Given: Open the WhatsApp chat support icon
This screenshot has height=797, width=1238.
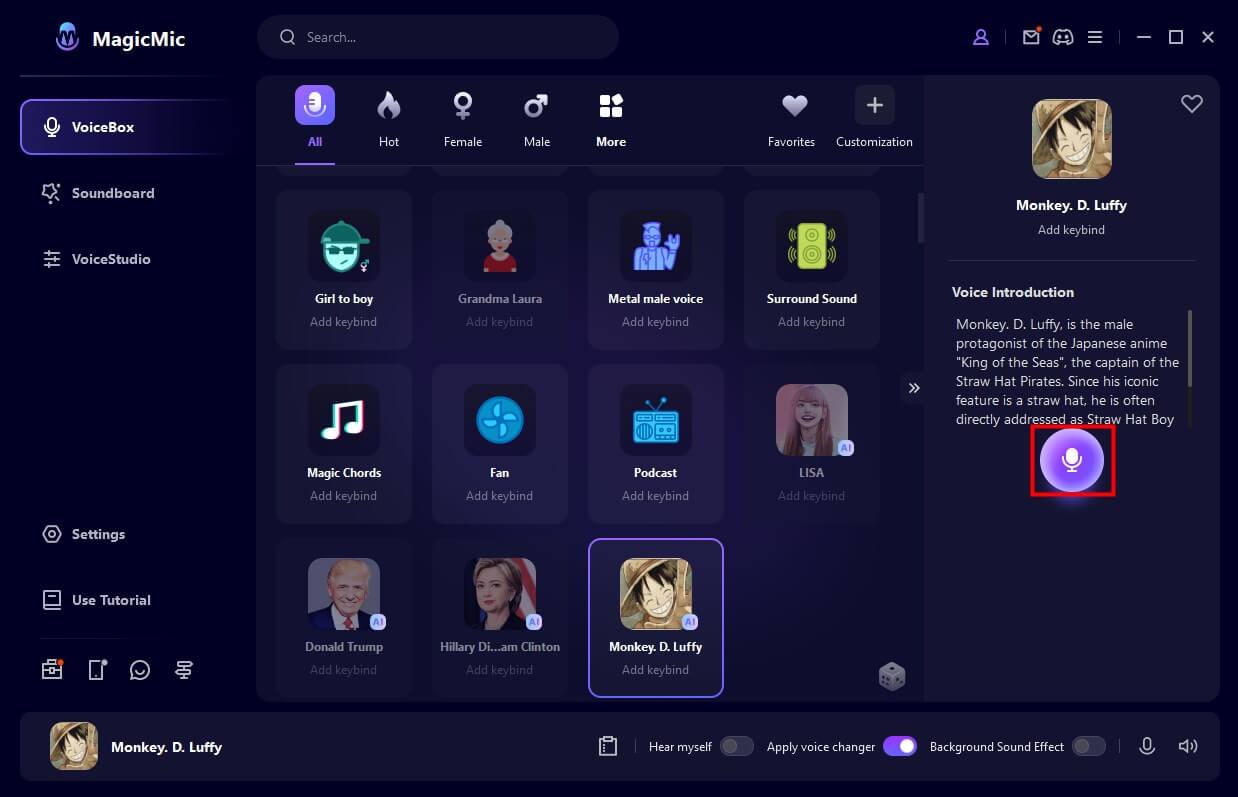Looking at the screenshot, I should pos(140,670).
